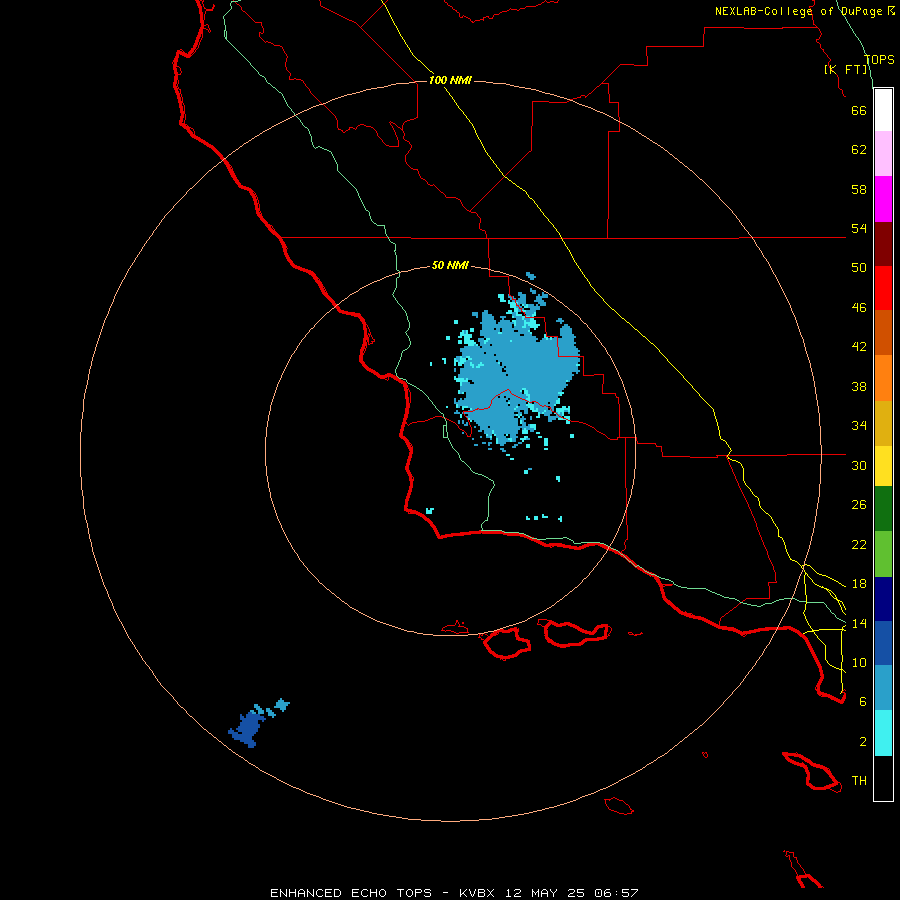Click the "22" legend value
The height and width of the screenshot is (900, 900).
[859, 545]
